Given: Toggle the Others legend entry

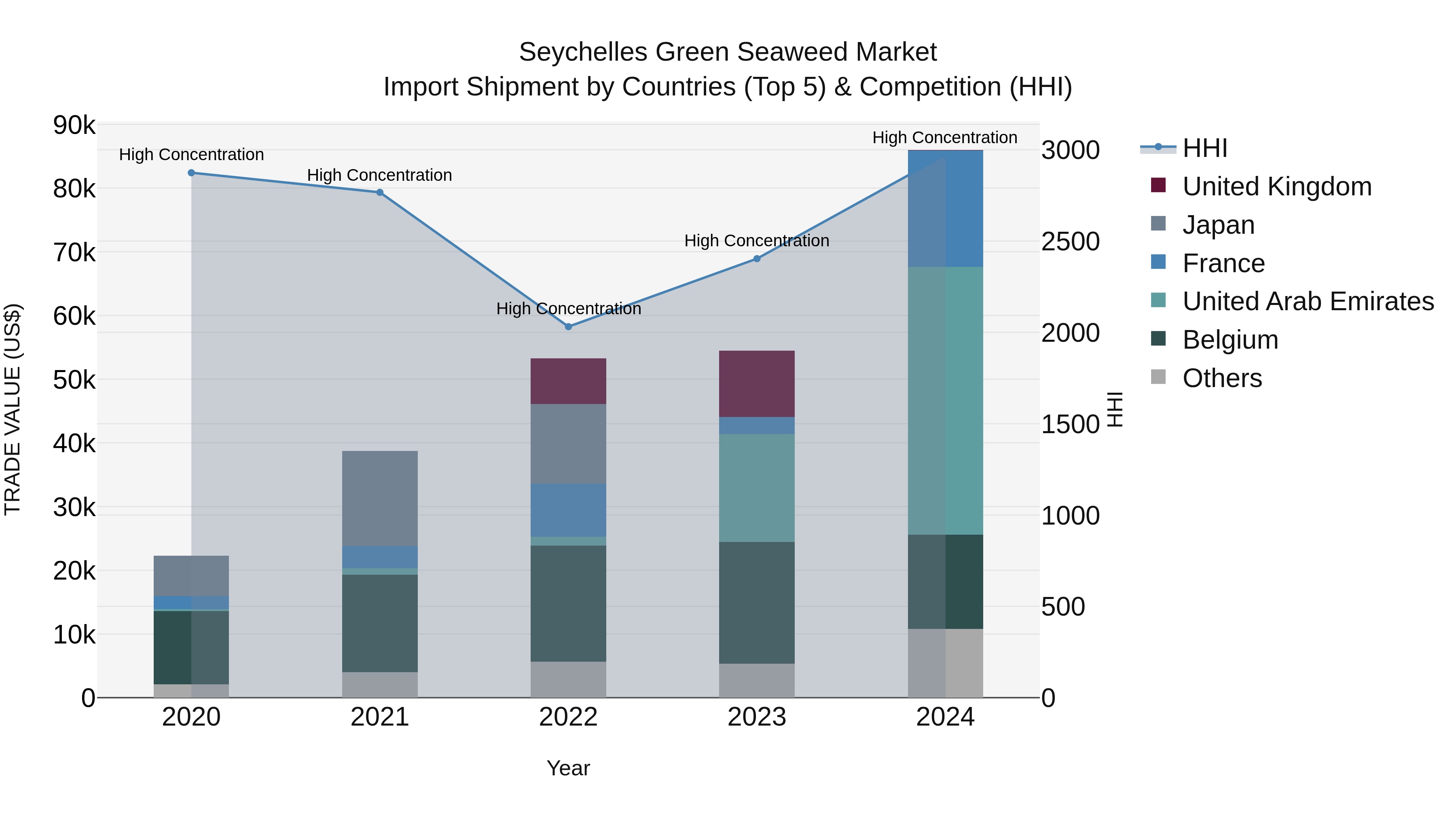Looking at the screenshot, I should tap(1206, 378).
